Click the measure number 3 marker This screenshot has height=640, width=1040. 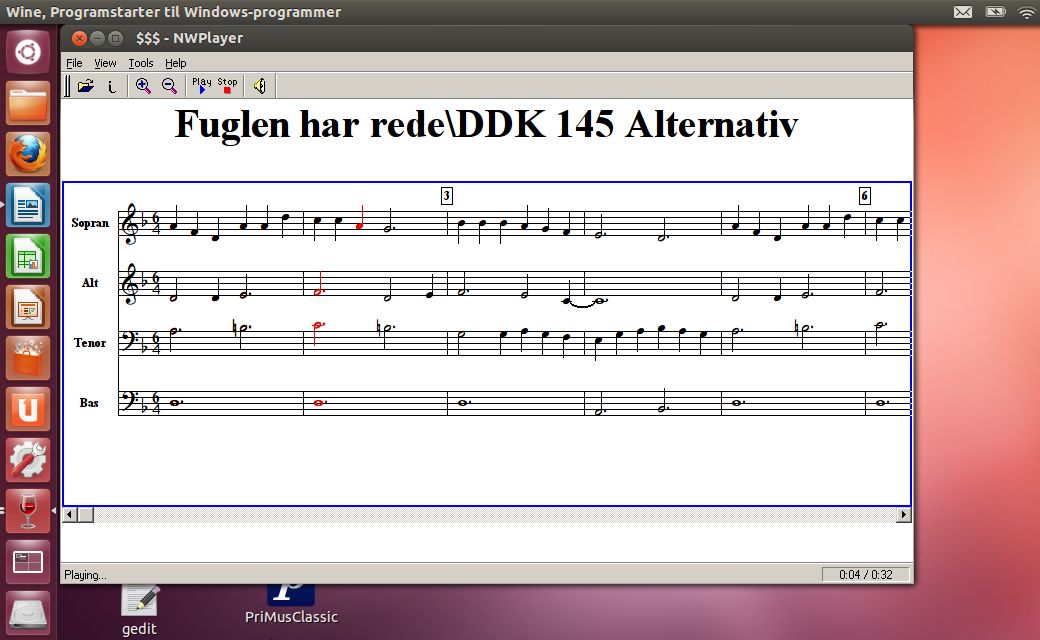447,196
